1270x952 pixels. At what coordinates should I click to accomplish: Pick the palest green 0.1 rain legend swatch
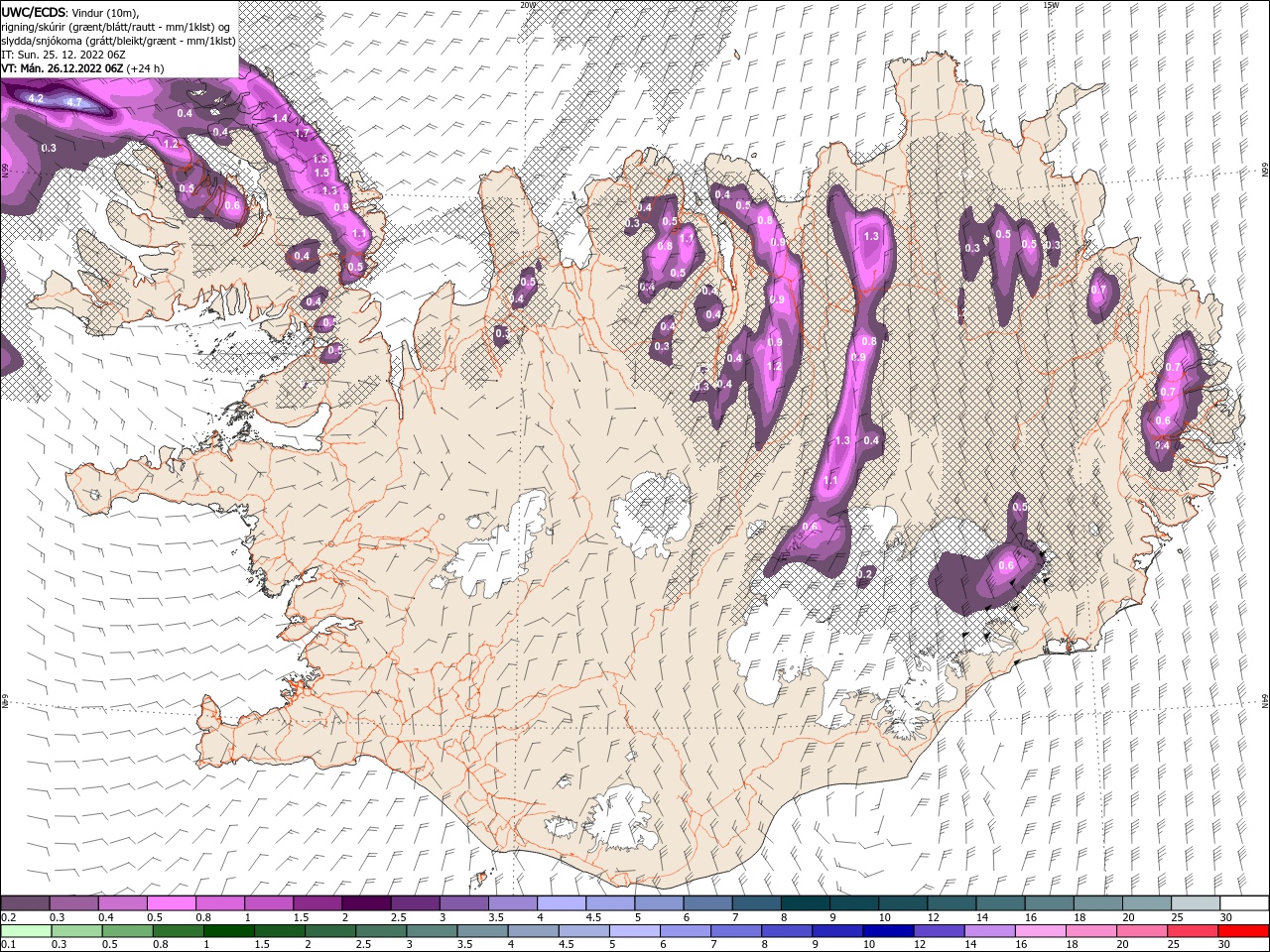[24, 931]
